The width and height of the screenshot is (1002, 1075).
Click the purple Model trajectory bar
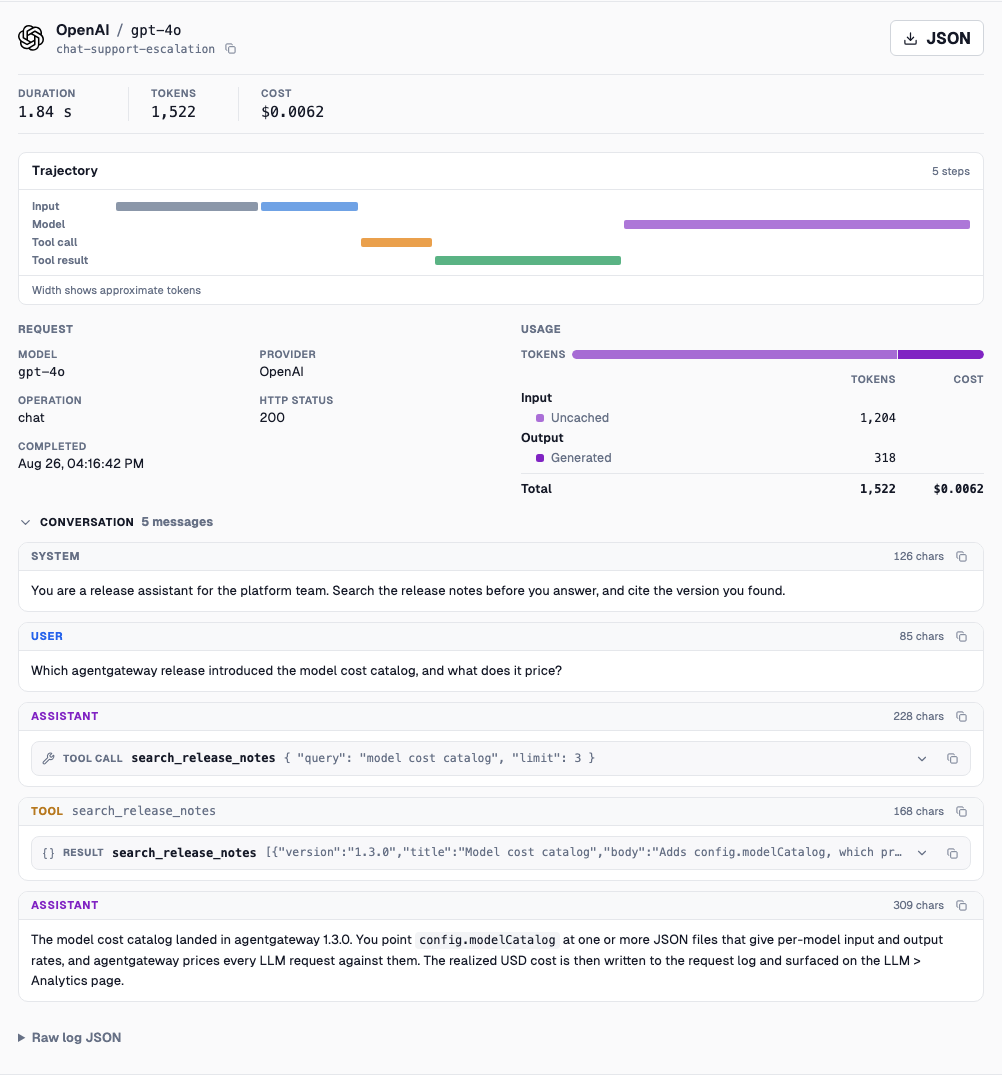click(796, 224)
